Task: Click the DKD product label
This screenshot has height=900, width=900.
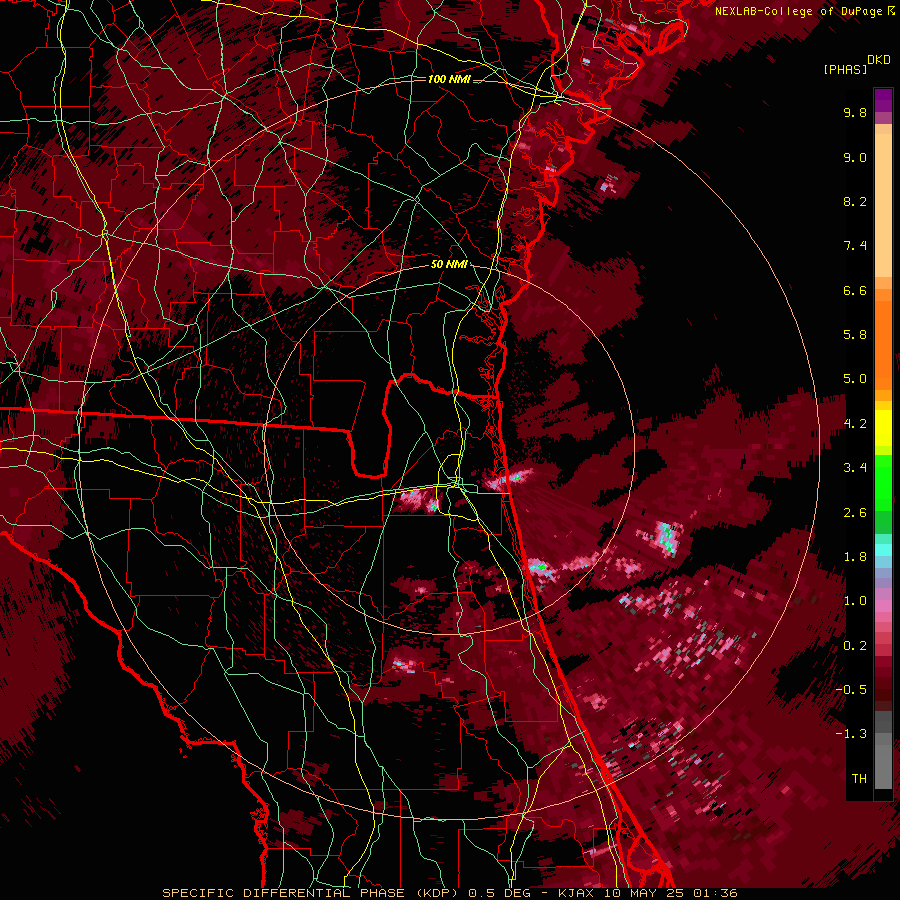Action: click(x=879, y=60)
